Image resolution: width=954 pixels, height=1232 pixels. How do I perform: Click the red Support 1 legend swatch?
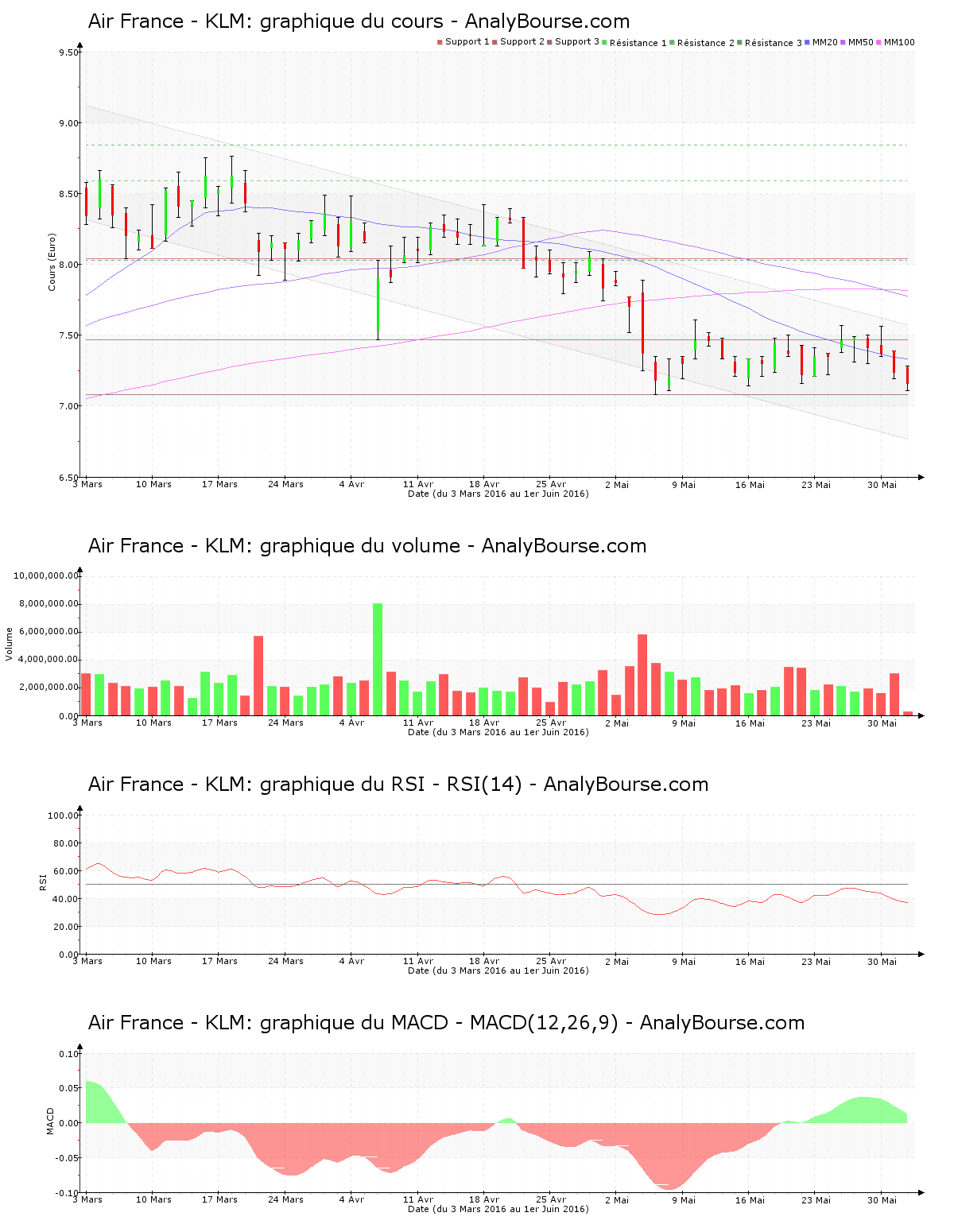tap(440, 42)
